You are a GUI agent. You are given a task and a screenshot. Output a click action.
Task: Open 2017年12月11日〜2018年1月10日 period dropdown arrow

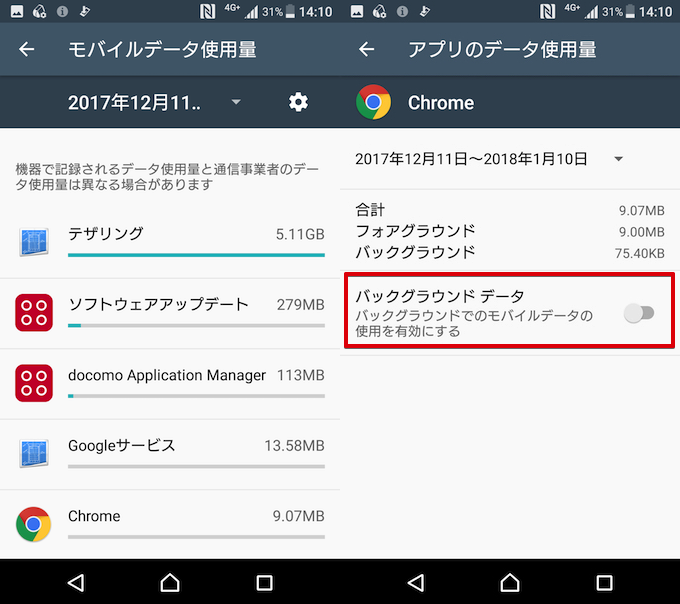pyautogui.click(x=619, y=159)
